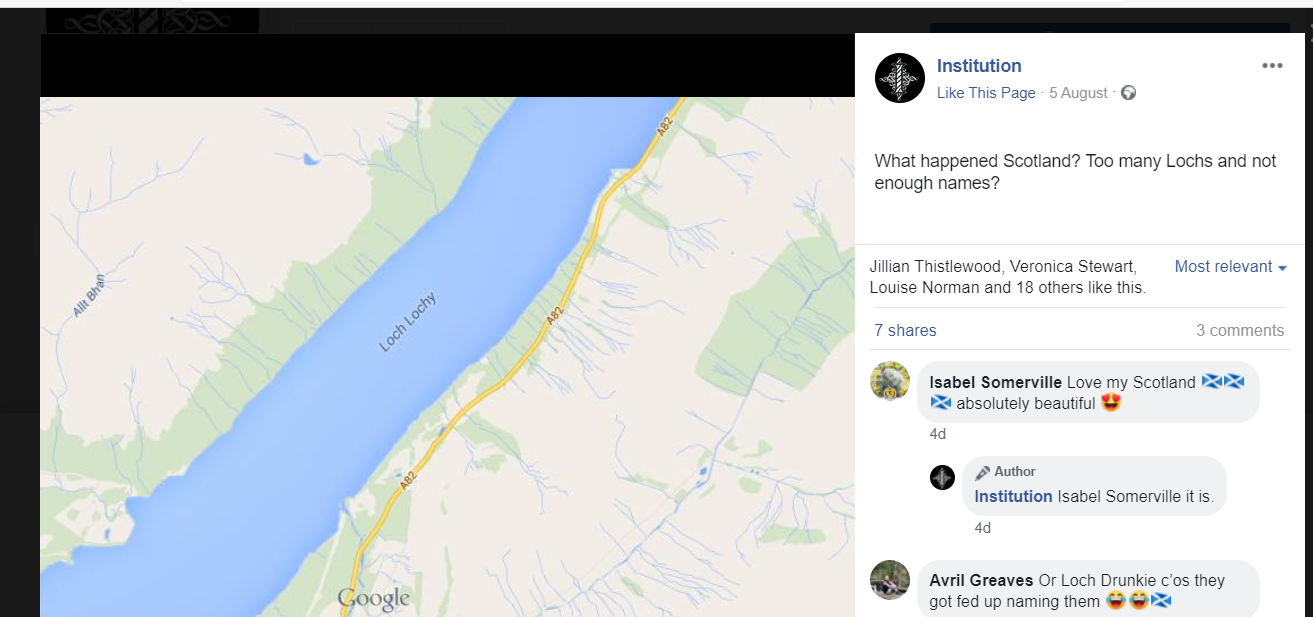Open Isabel Somerville's profile picture
This screenshot has width=1313, height=617.
point(890,381)
